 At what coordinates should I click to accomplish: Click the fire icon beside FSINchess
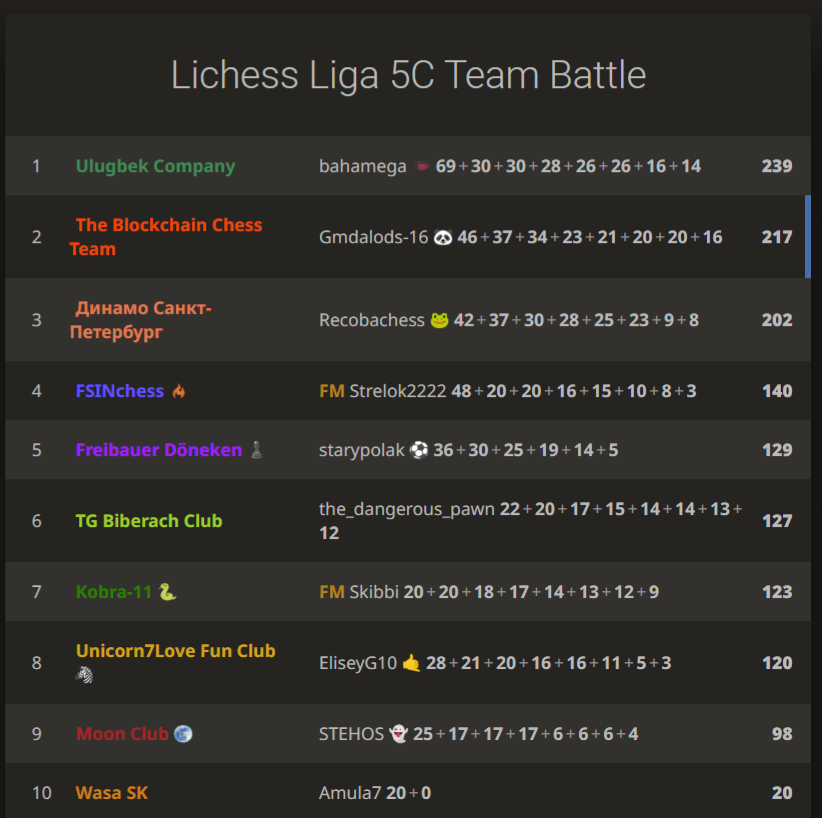click(x=179, y=391)
